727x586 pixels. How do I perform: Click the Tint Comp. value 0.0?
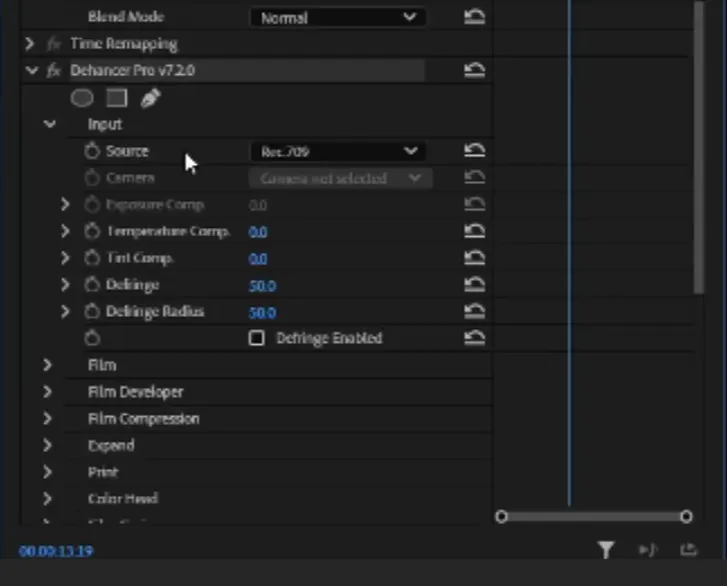(x=258, y=259)
